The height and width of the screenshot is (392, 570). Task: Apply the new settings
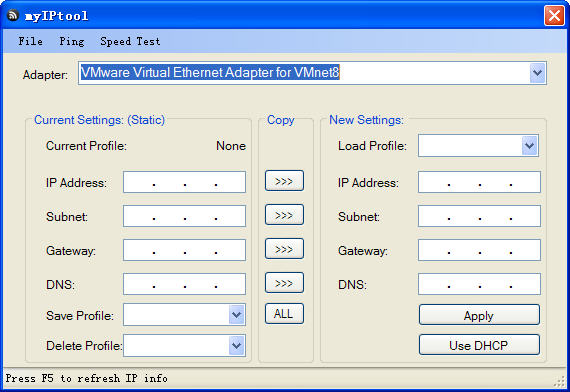(479, 315)
